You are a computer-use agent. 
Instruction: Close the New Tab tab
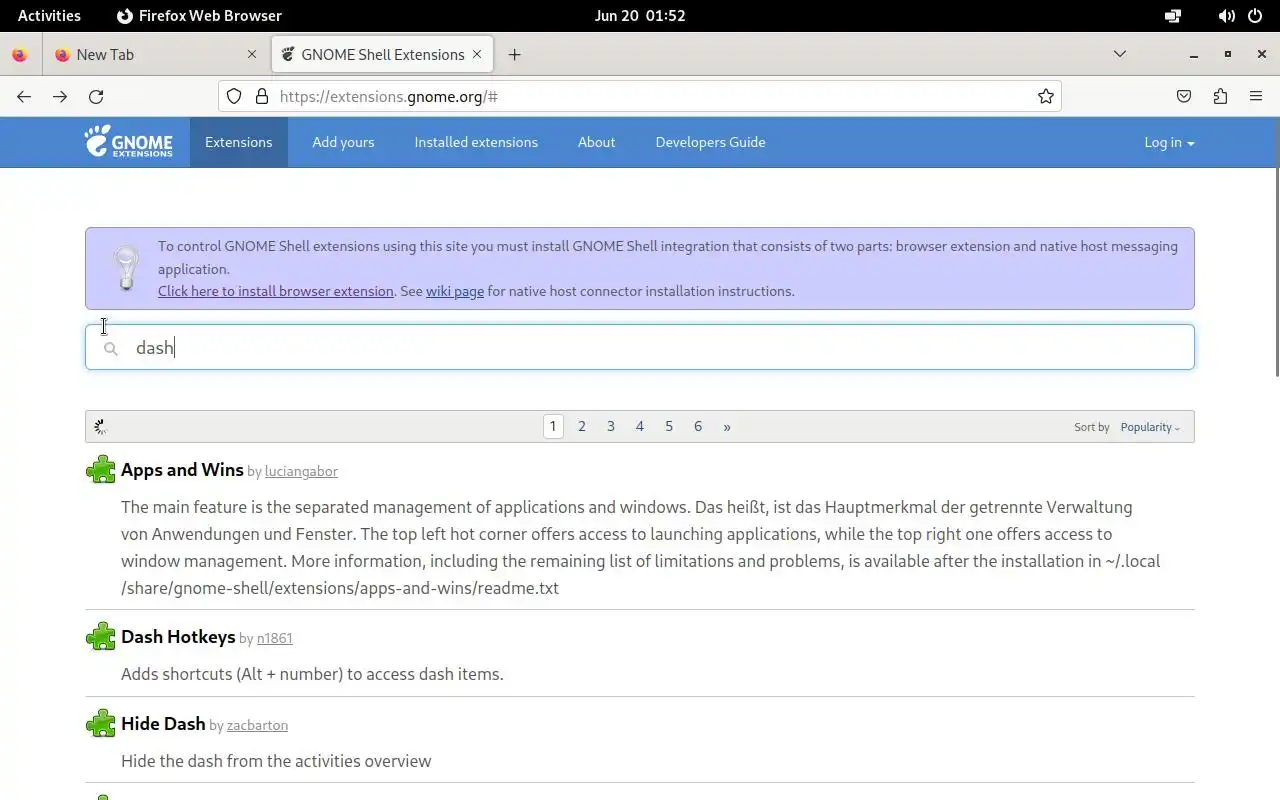(x=252, y=54)
